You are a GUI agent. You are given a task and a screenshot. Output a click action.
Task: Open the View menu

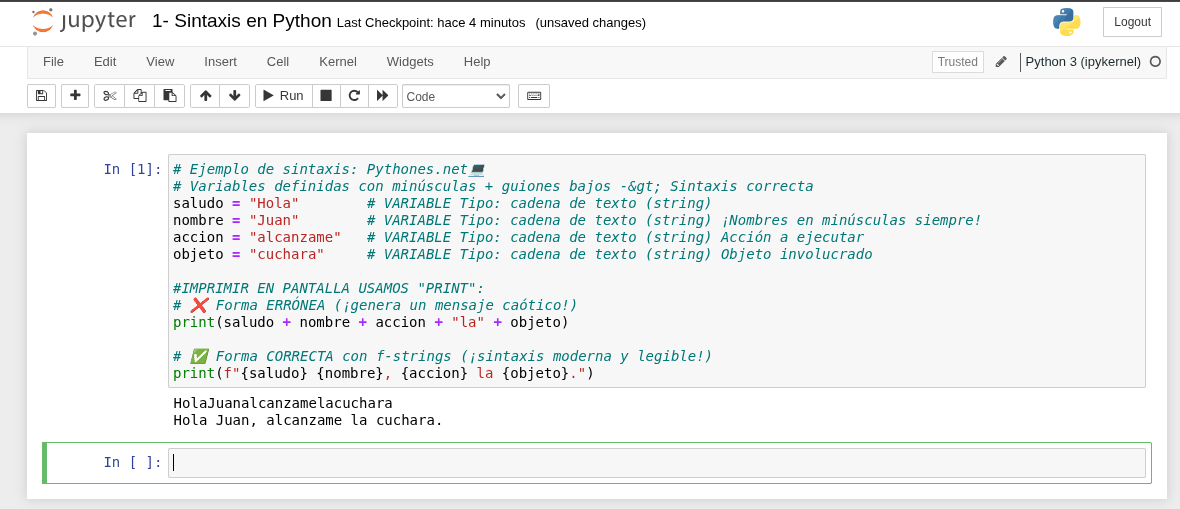click(x=160, y=62)
